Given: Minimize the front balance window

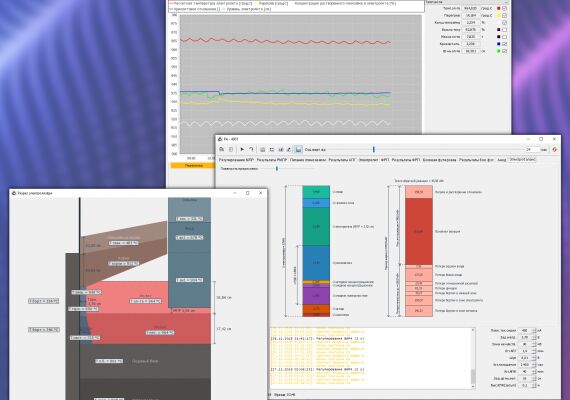Looking at the screenshot, I should point(528,139).
